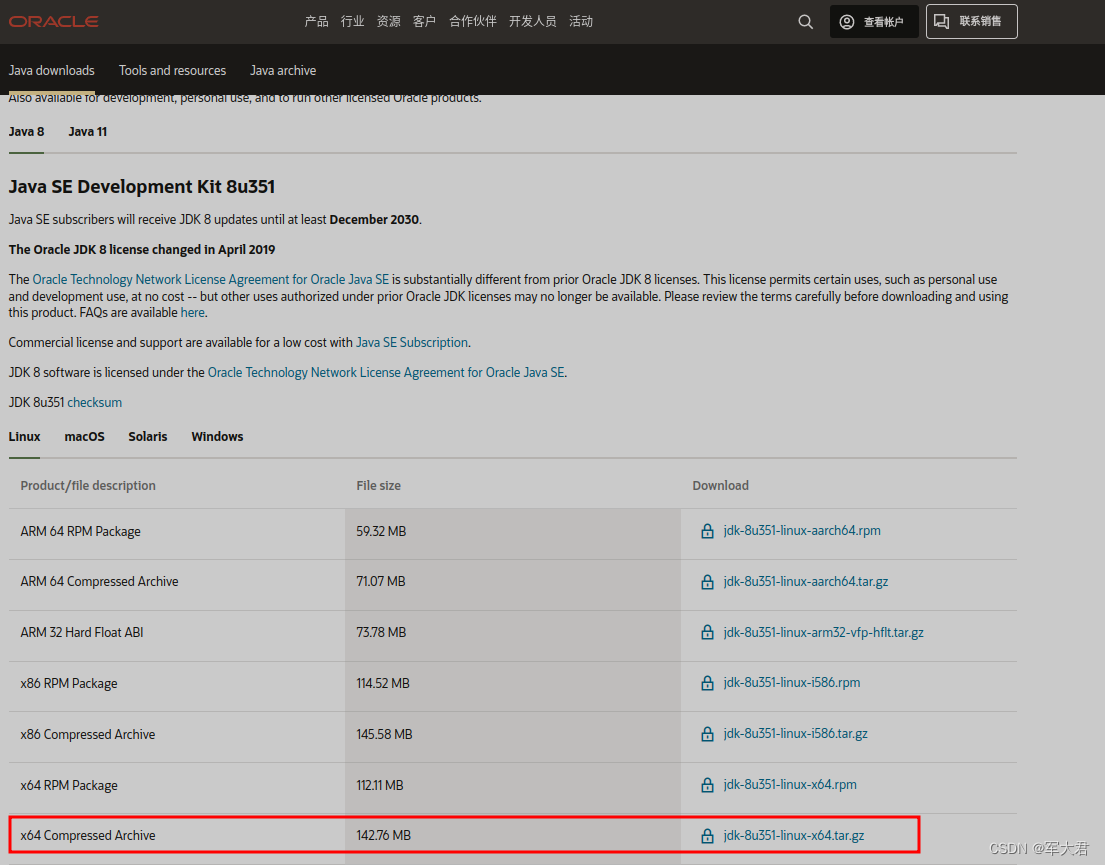Switch to the macOS platform tab
This screenshot has width=1105, height=865.
point(85,436)
